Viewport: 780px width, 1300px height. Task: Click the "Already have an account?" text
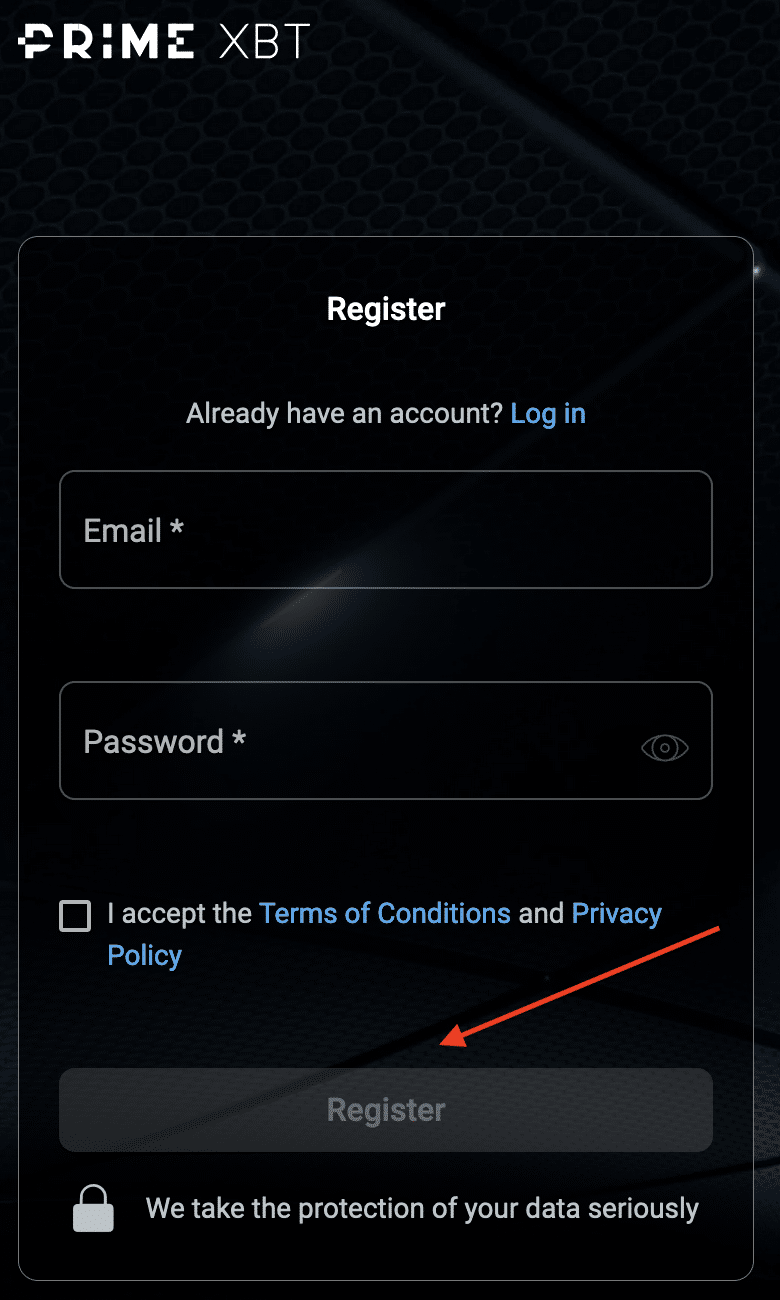344,413
